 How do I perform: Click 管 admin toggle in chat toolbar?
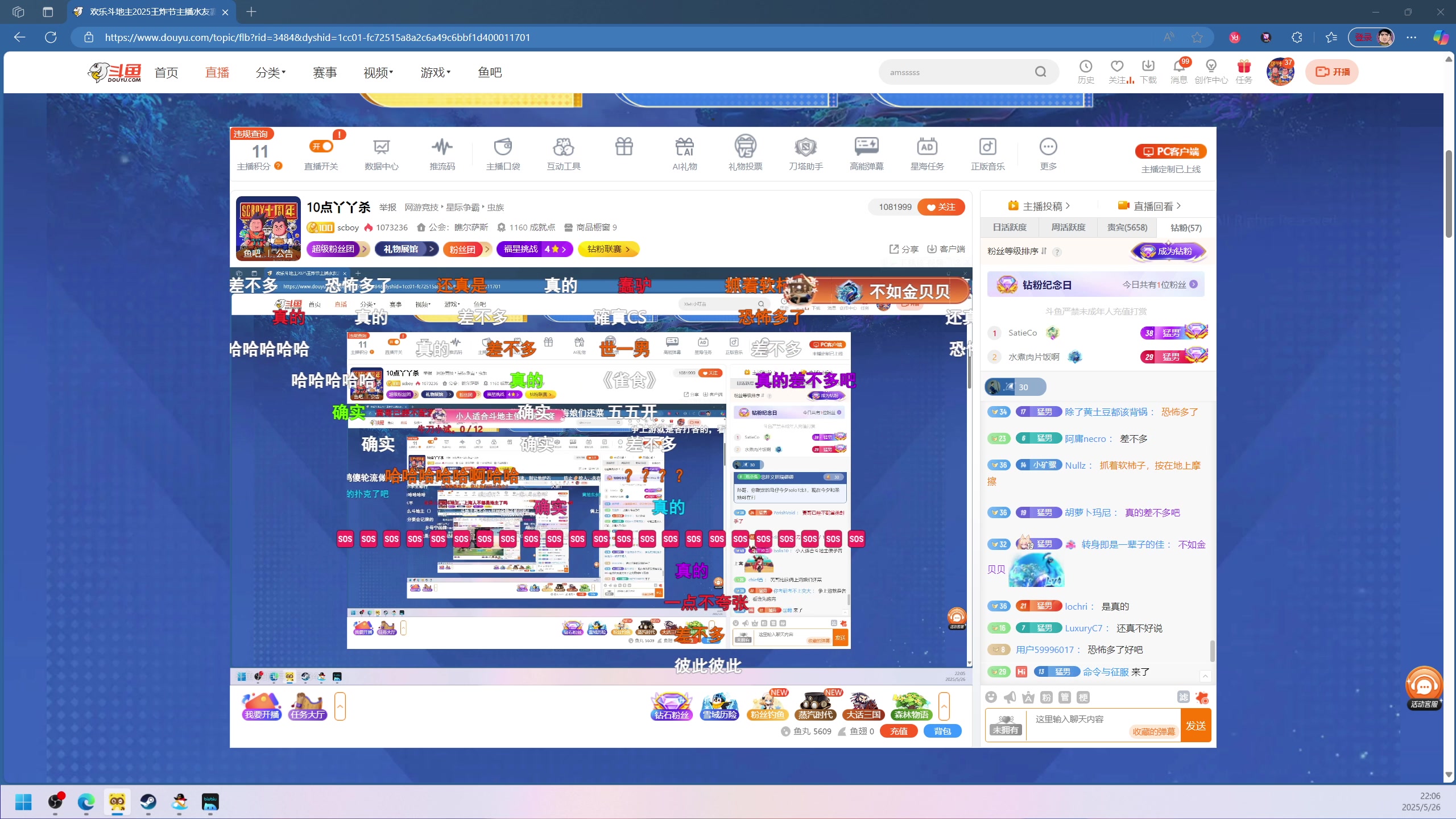tap(1065, 697)
